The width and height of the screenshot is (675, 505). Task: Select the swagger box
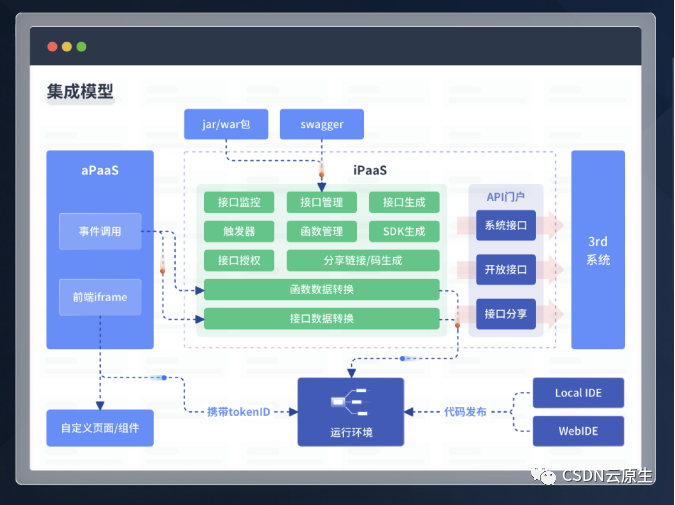pyautogui.click(x=322, y=124)
